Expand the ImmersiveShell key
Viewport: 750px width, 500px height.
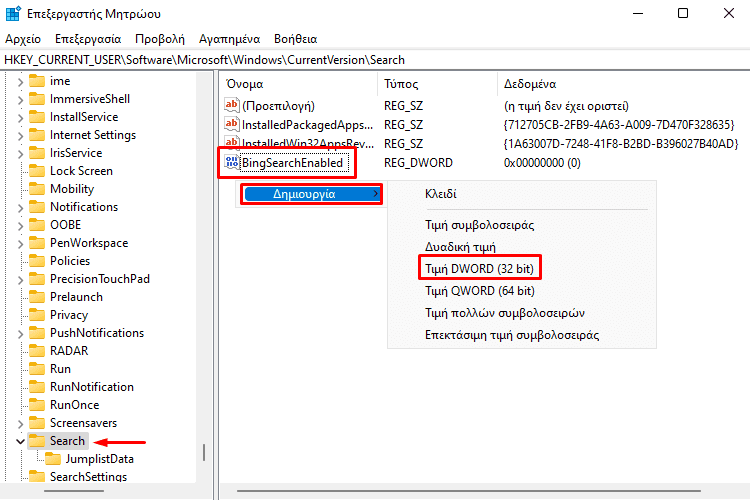[x=20, y=100]
